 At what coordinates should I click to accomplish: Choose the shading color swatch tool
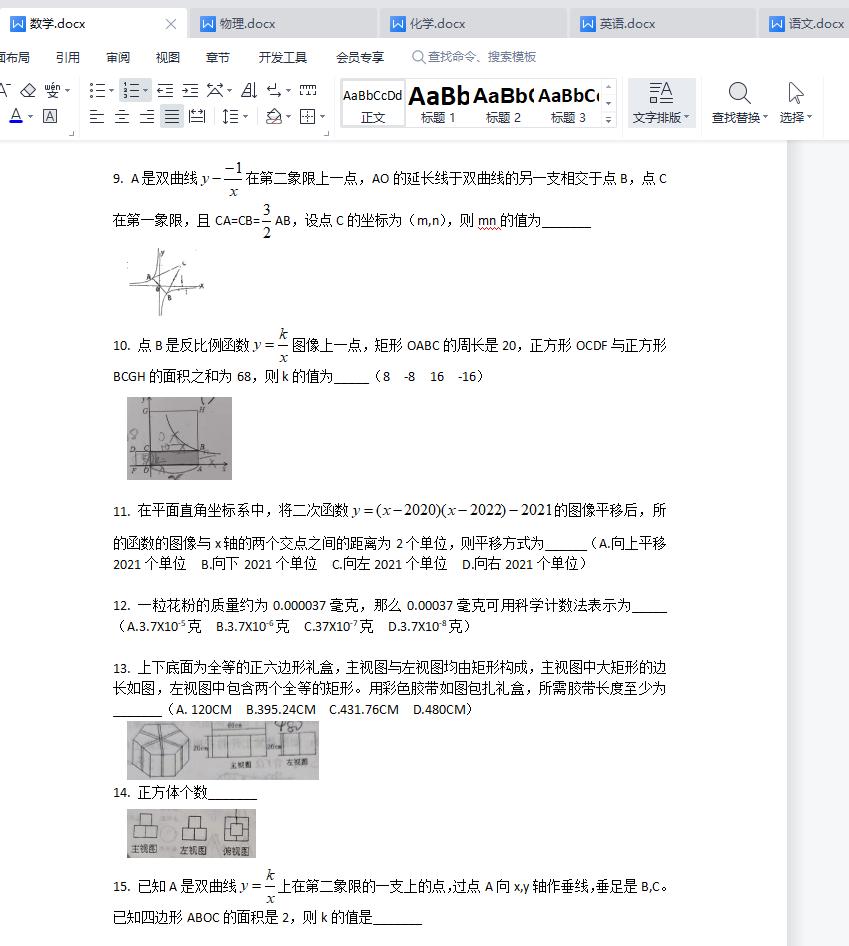pyautogui.click(x=274, y=116)
